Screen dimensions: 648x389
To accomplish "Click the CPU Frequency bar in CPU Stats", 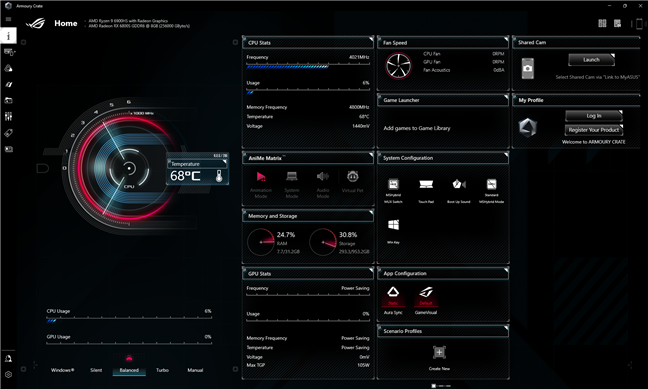I will pos(308,66).
